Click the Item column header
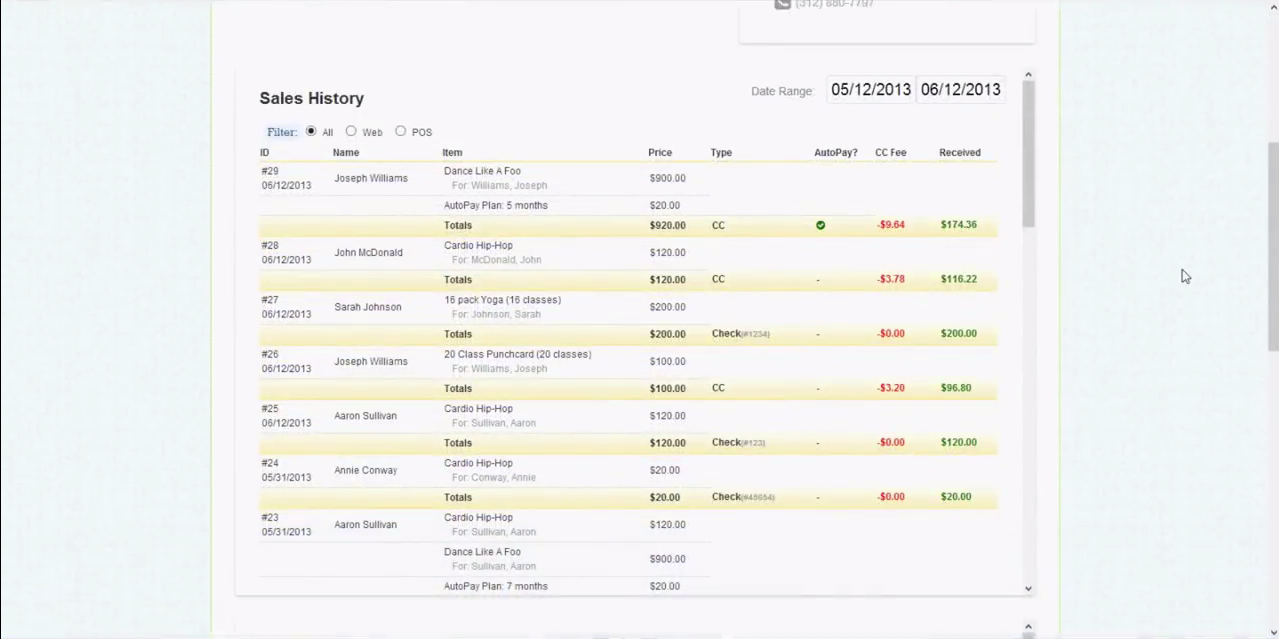 (452, 153)
